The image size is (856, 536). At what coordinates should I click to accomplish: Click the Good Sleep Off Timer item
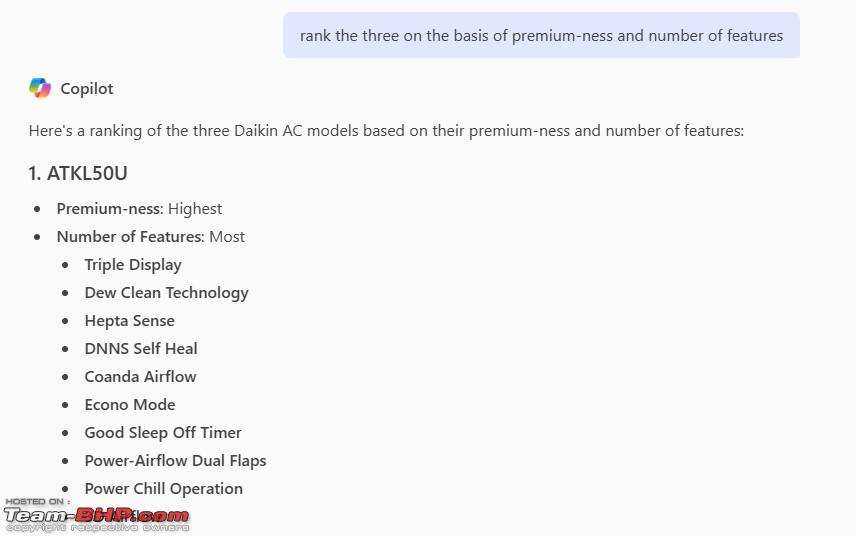163,433
